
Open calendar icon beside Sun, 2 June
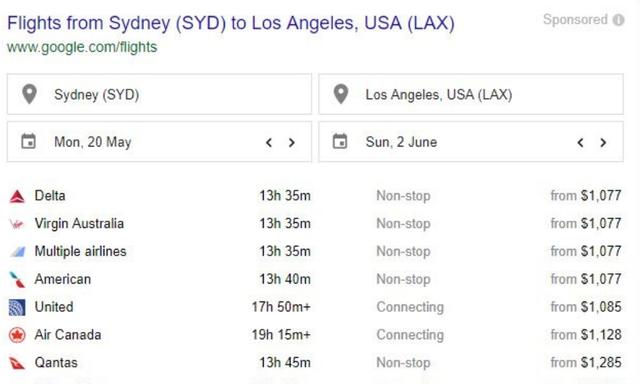pyautogui.click(x=340, y=141)
